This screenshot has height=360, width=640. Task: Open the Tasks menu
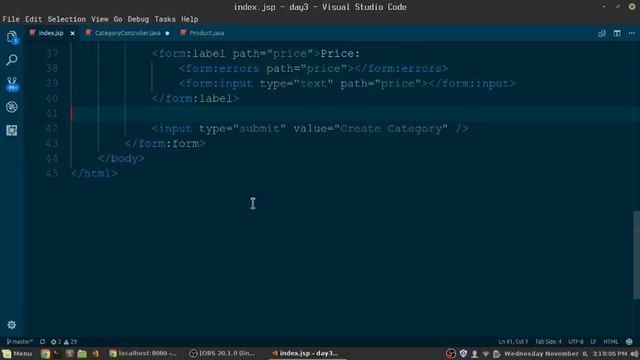click(165, 19)
